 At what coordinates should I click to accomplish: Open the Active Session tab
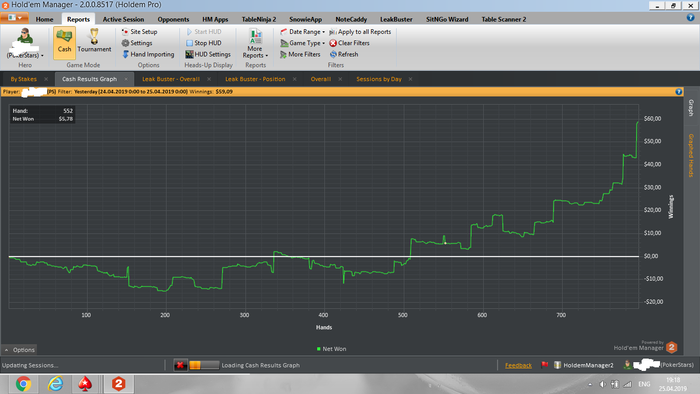(123, 19)
